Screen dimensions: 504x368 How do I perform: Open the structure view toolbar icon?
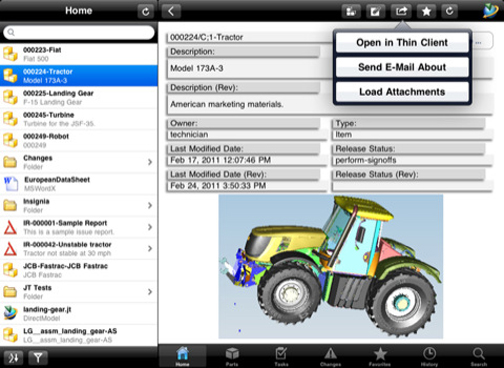351,11
